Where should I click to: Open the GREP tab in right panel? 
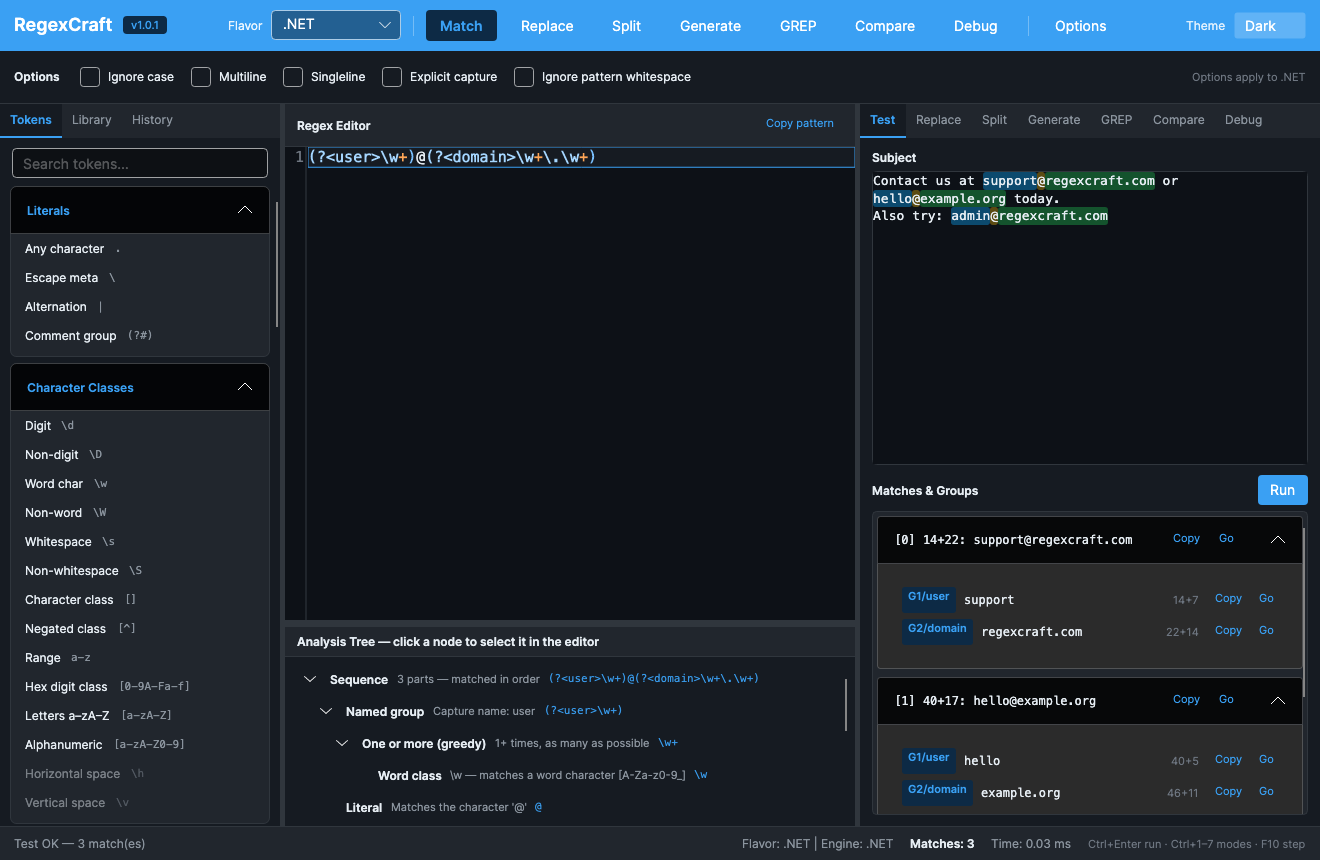pyautogui.click(x=1116, y=120)
